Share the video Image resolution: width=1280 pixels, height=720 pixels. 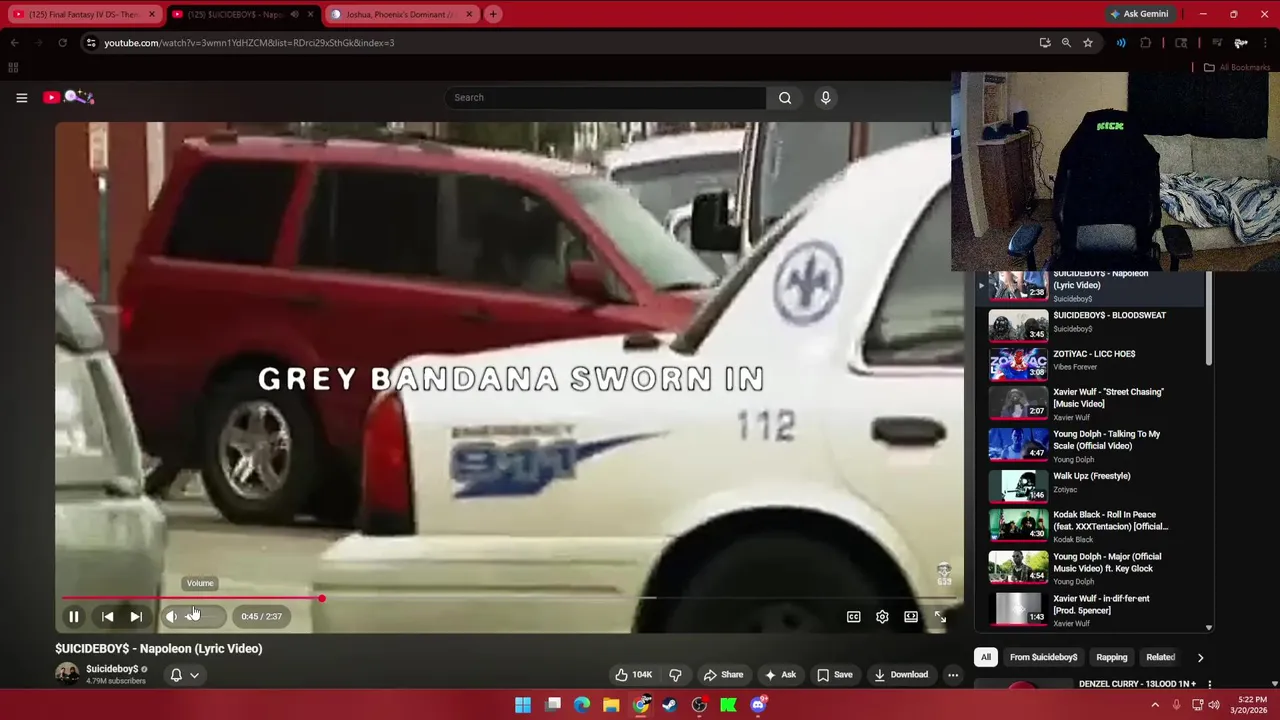[723, 675]
